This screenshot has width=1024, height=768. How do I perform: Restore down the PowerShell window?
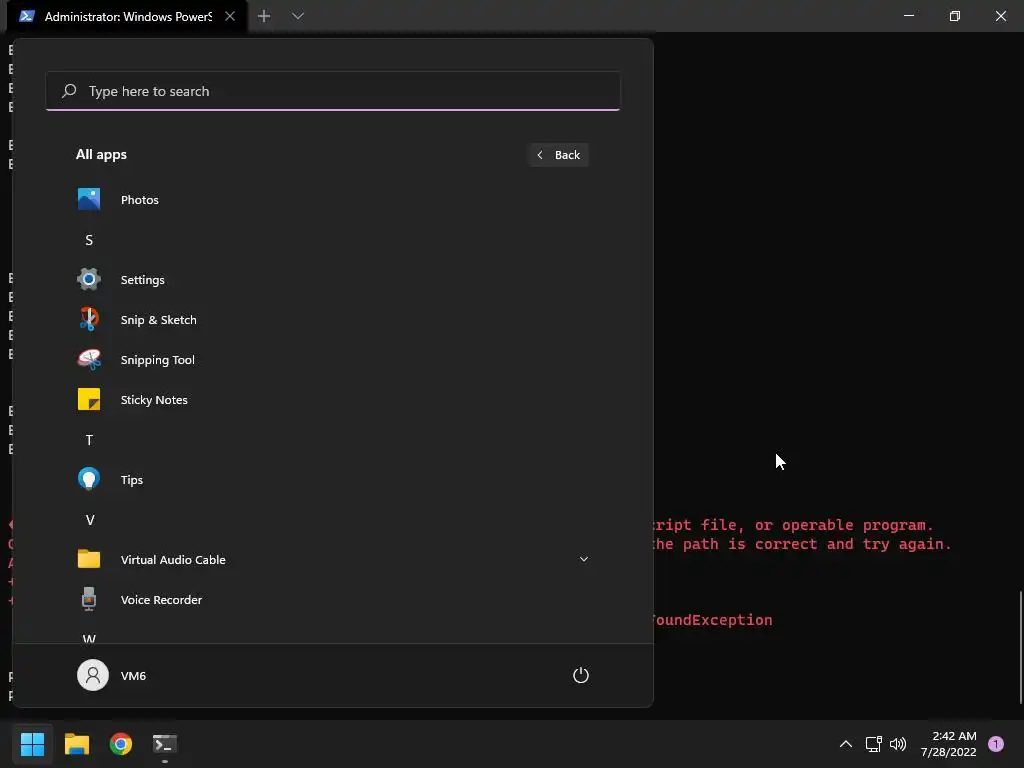click(x=955, y=16)
